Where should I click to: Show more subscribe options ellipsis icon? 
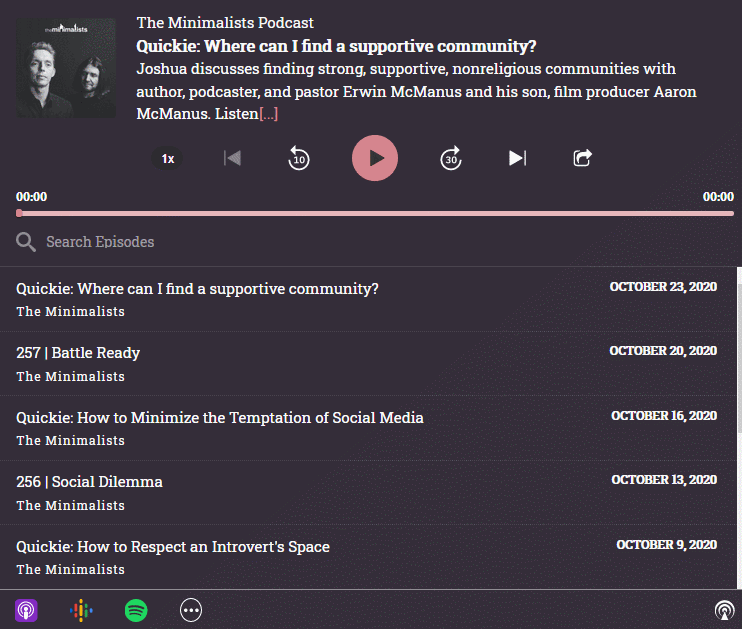pyautogui.click(x=191, y=611)
